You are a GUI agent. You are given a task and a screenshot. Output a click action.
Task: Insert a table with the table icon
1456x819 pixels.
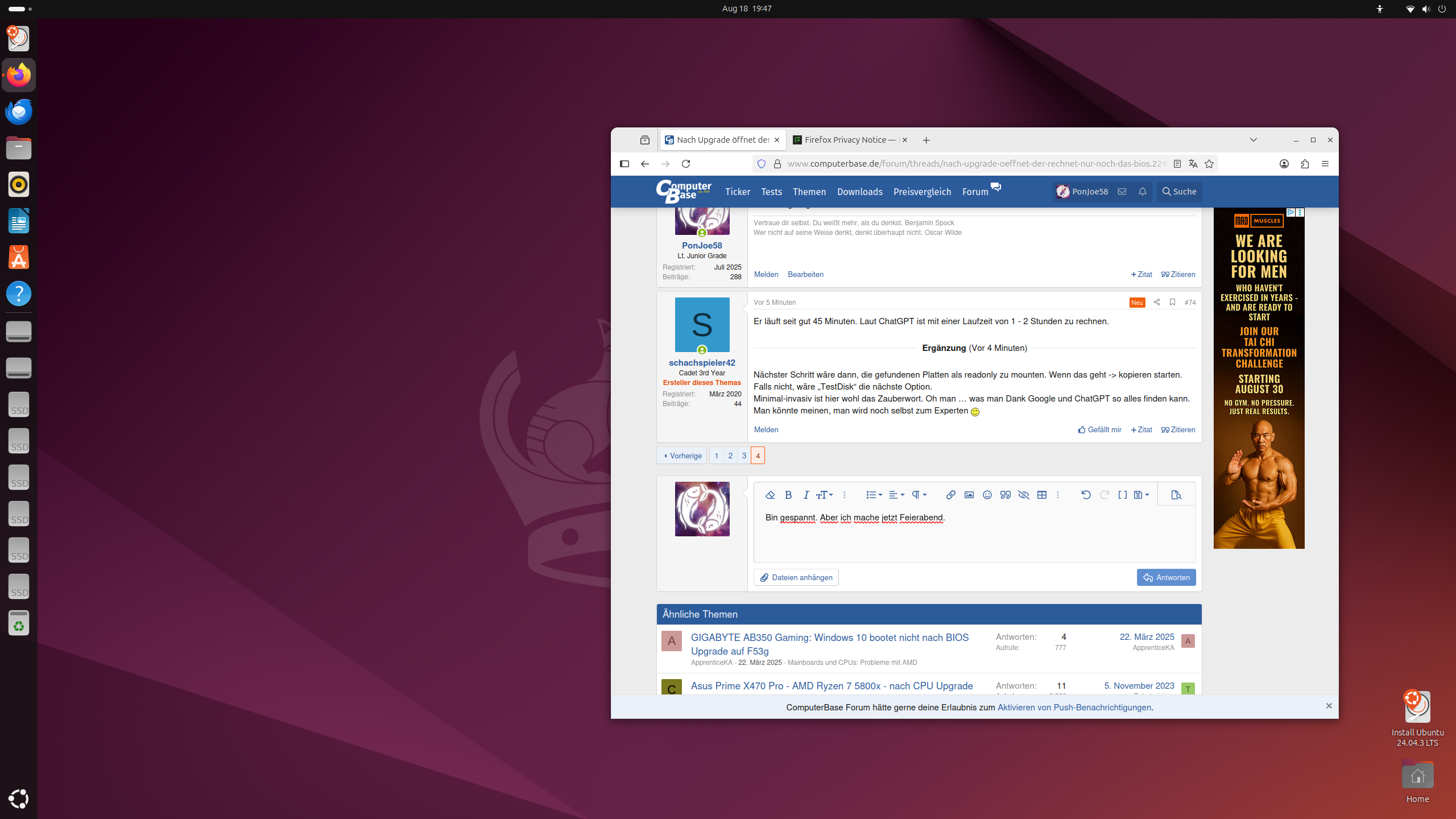[1041, 495]
